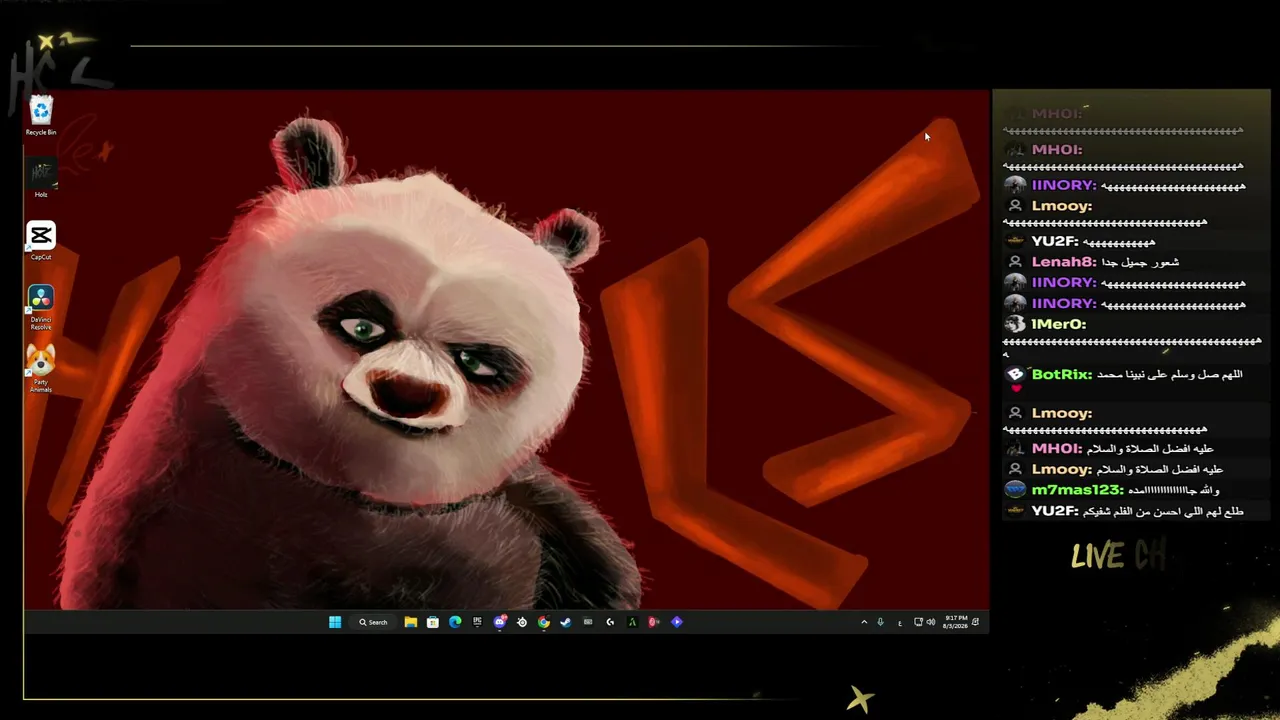Open Steam from the taskbar
Viewport: 1280px width, 720px height.
(x=565, y=622)
